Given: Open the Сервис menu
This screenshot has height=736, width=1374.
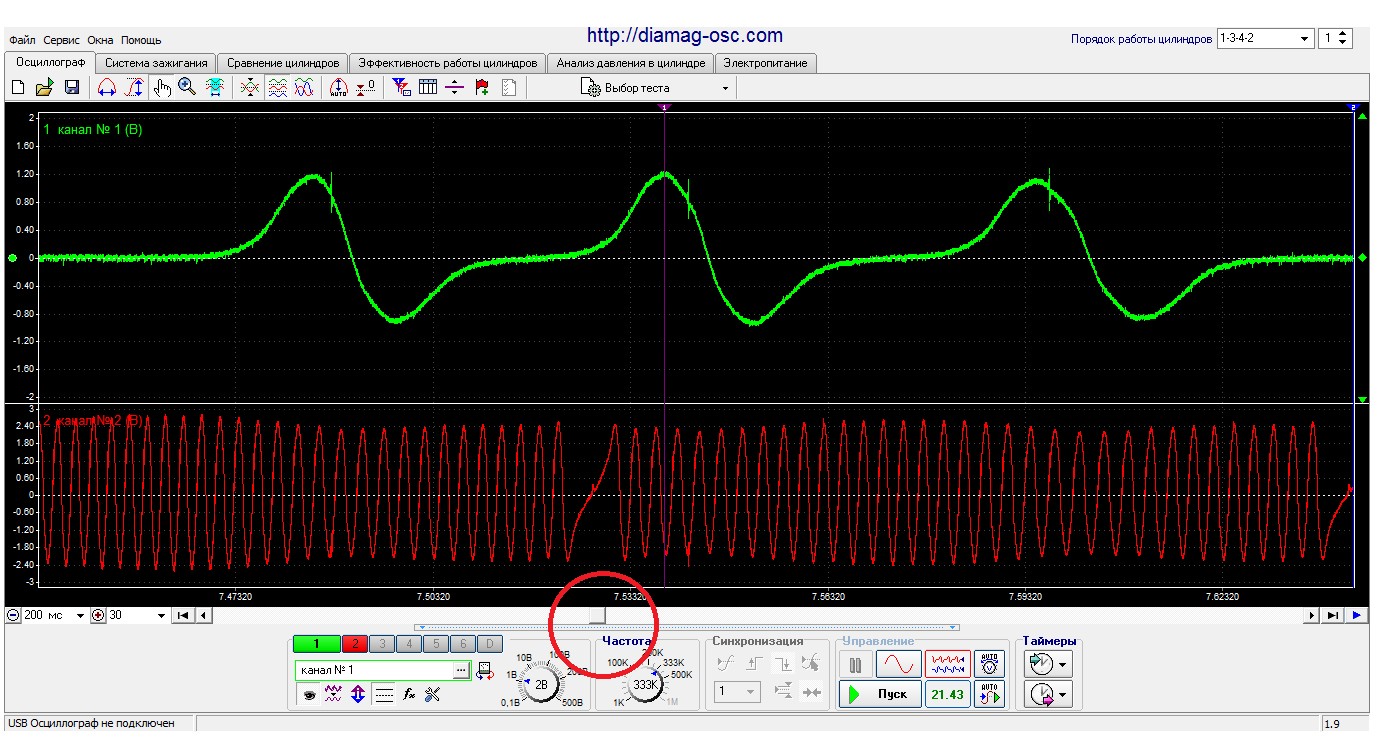Looking at the screenshot, I should pos(62,40).
